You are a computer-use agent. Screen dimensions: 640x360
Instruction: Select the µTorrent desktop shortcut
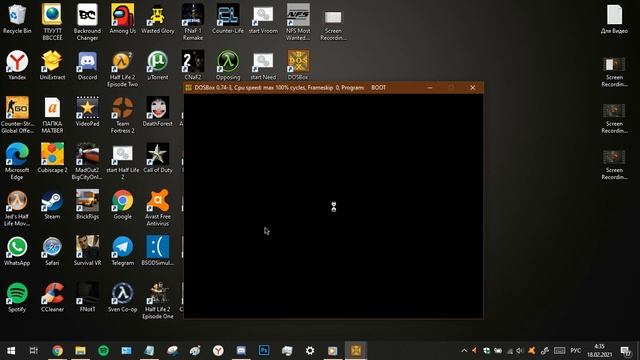tap(158, 66)
